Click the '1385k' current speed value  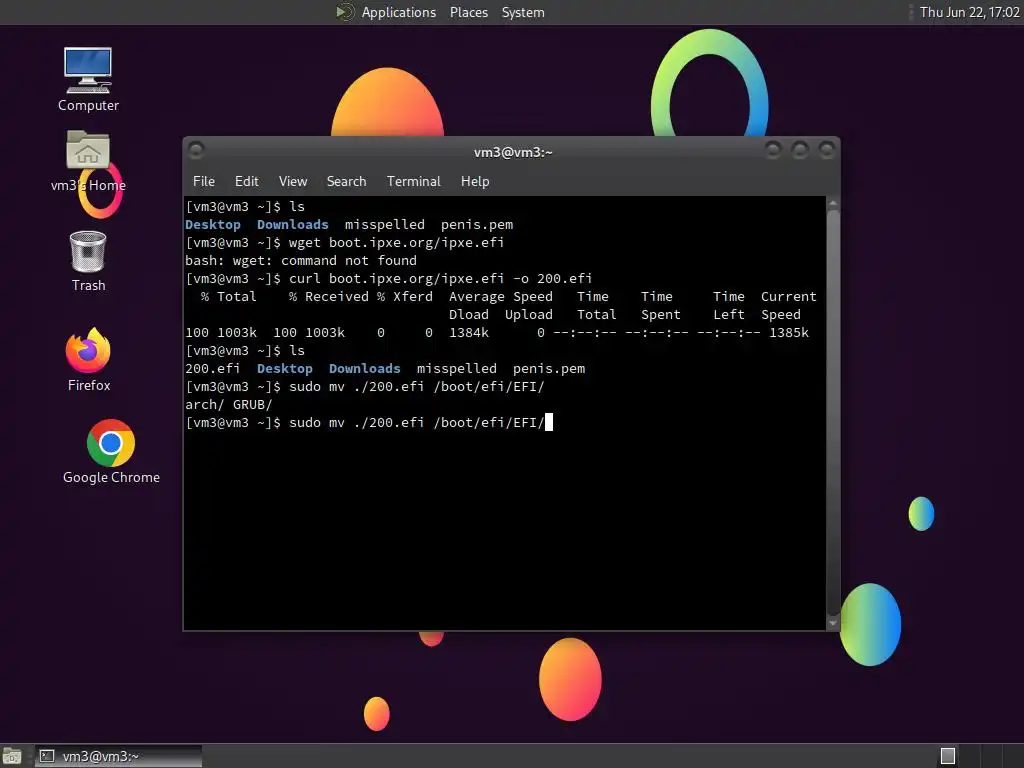(x=788, y=332)
